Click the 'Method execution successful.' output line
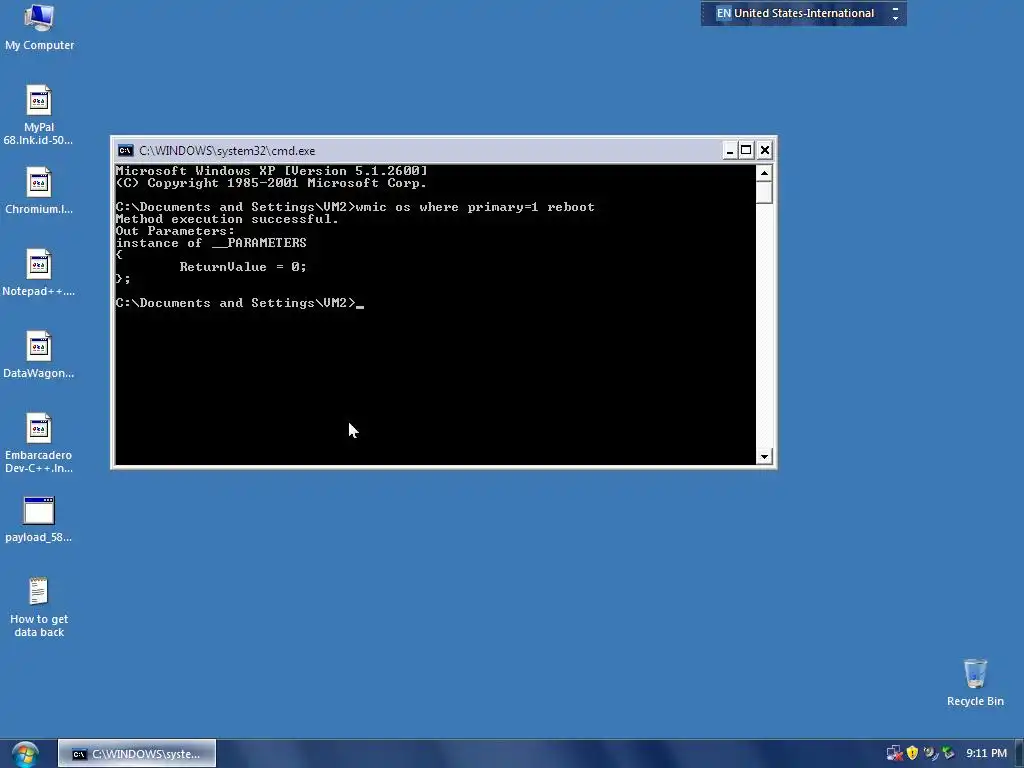 (x=227, y=219)
